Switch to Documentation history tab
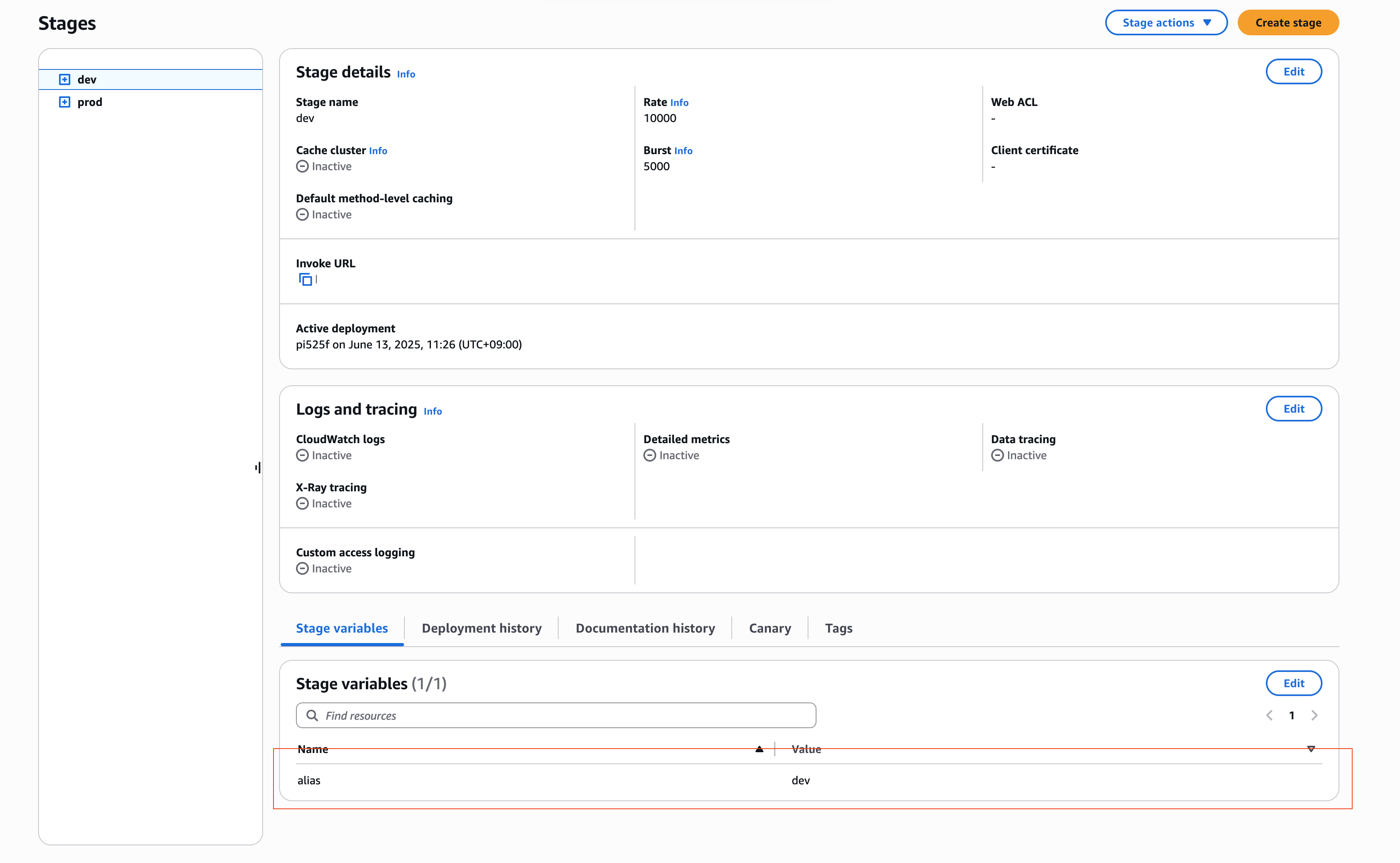 coord(645,628)
